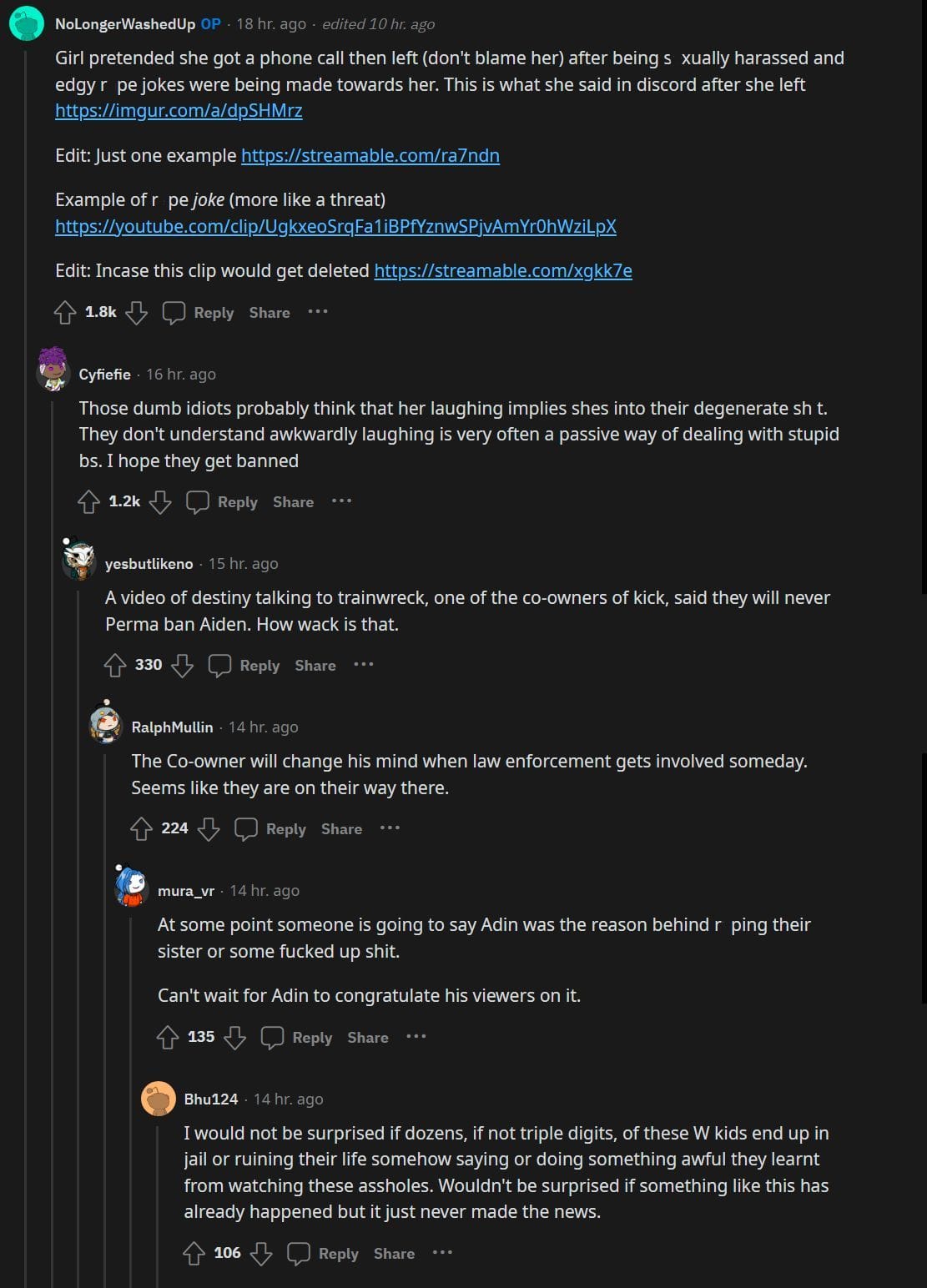Open more options on NoLongerWashedUp's comment
Image resolution: width=927 pixels, height=1288 pixels.
pos(318,312)
